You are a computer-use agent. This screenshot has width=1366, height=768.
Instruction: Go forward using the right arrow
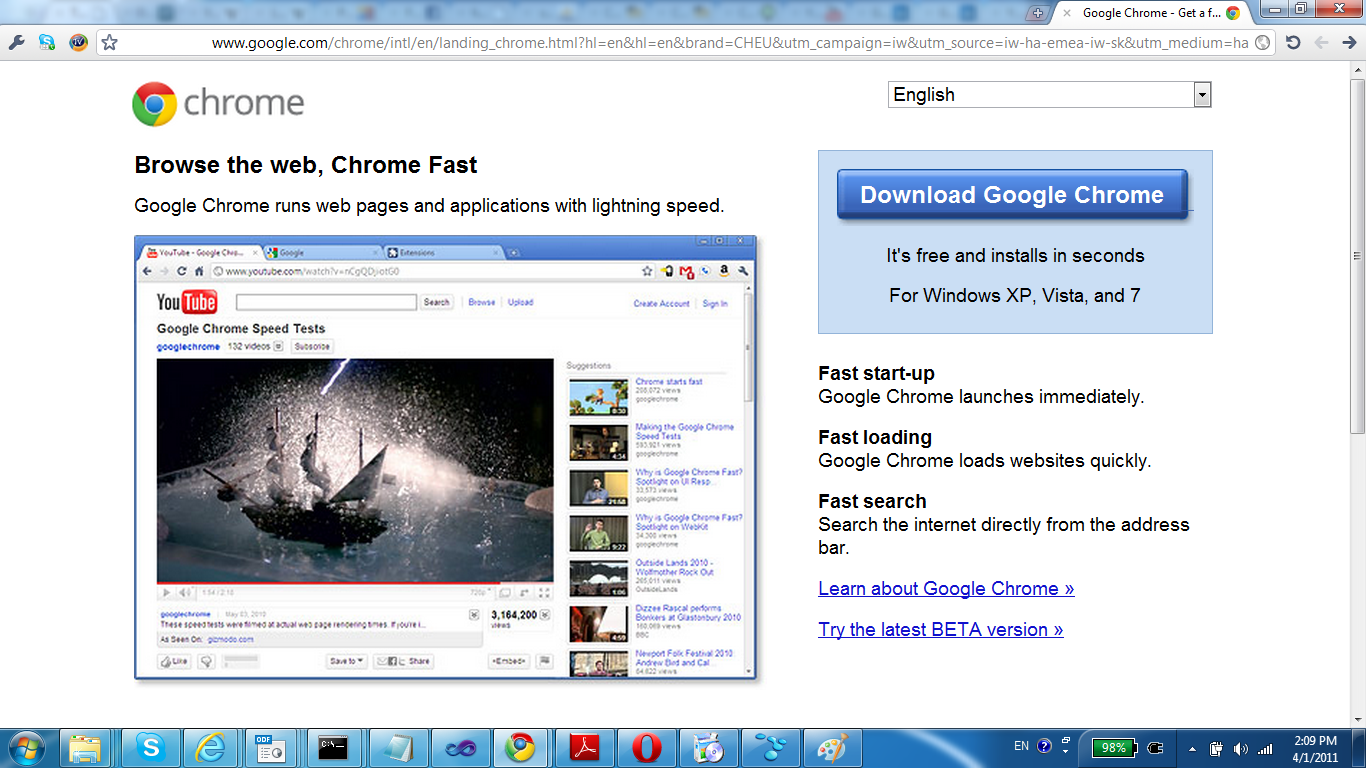click(x=1349, y=43)
